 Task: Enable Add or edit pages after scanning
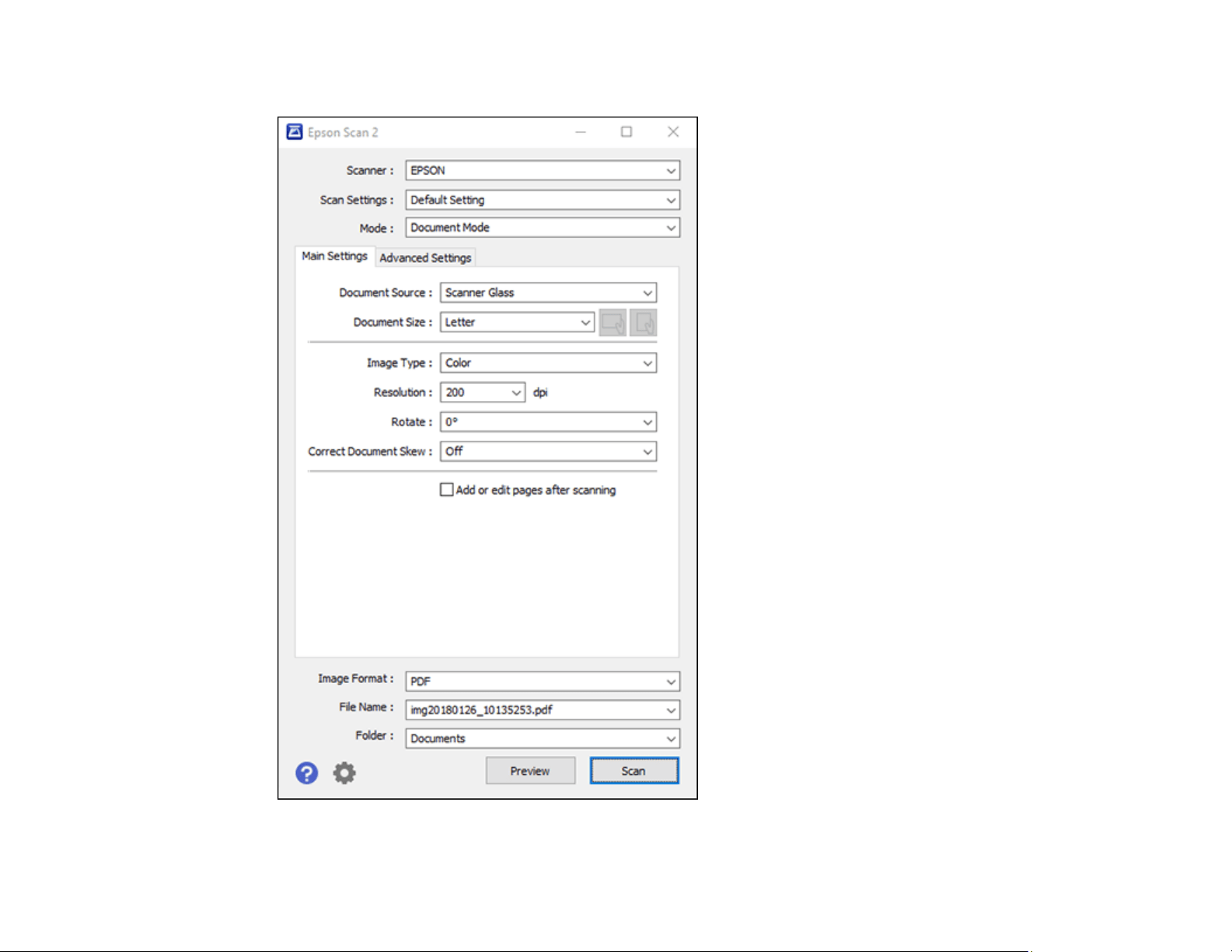point(447,490)
